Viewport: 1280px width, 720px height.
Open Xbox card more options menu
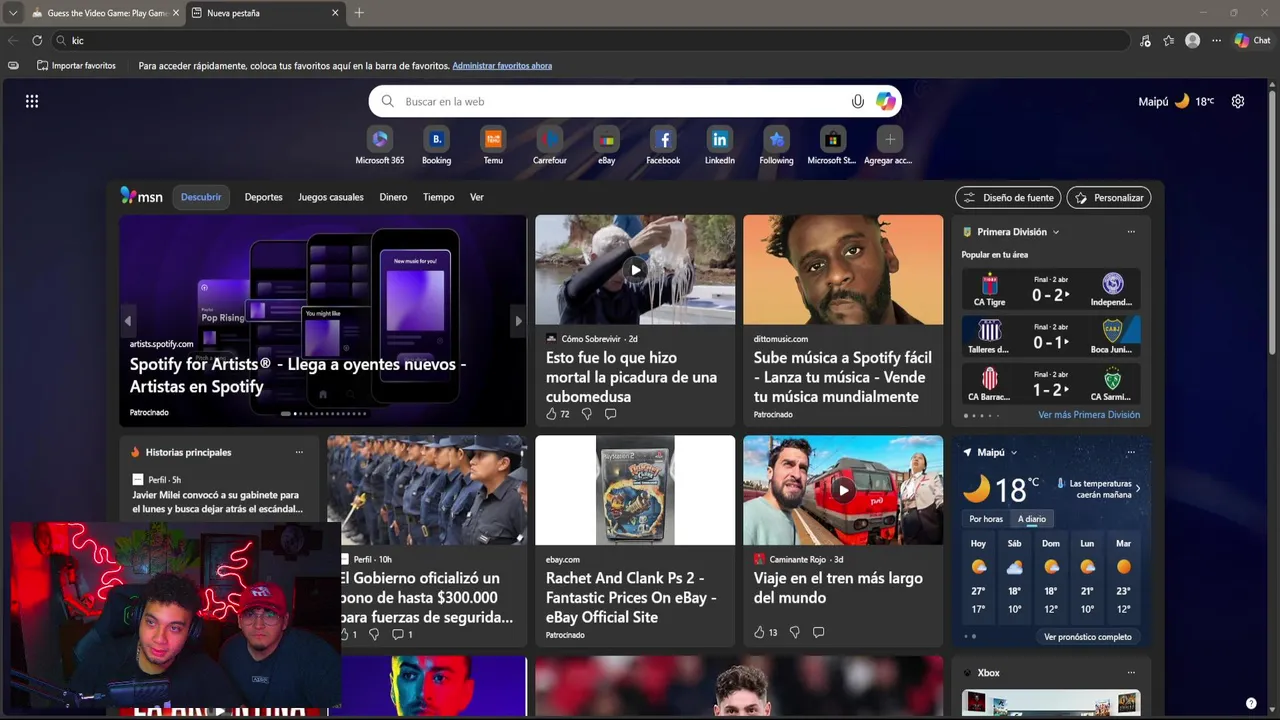click(x=1131, y=673)
